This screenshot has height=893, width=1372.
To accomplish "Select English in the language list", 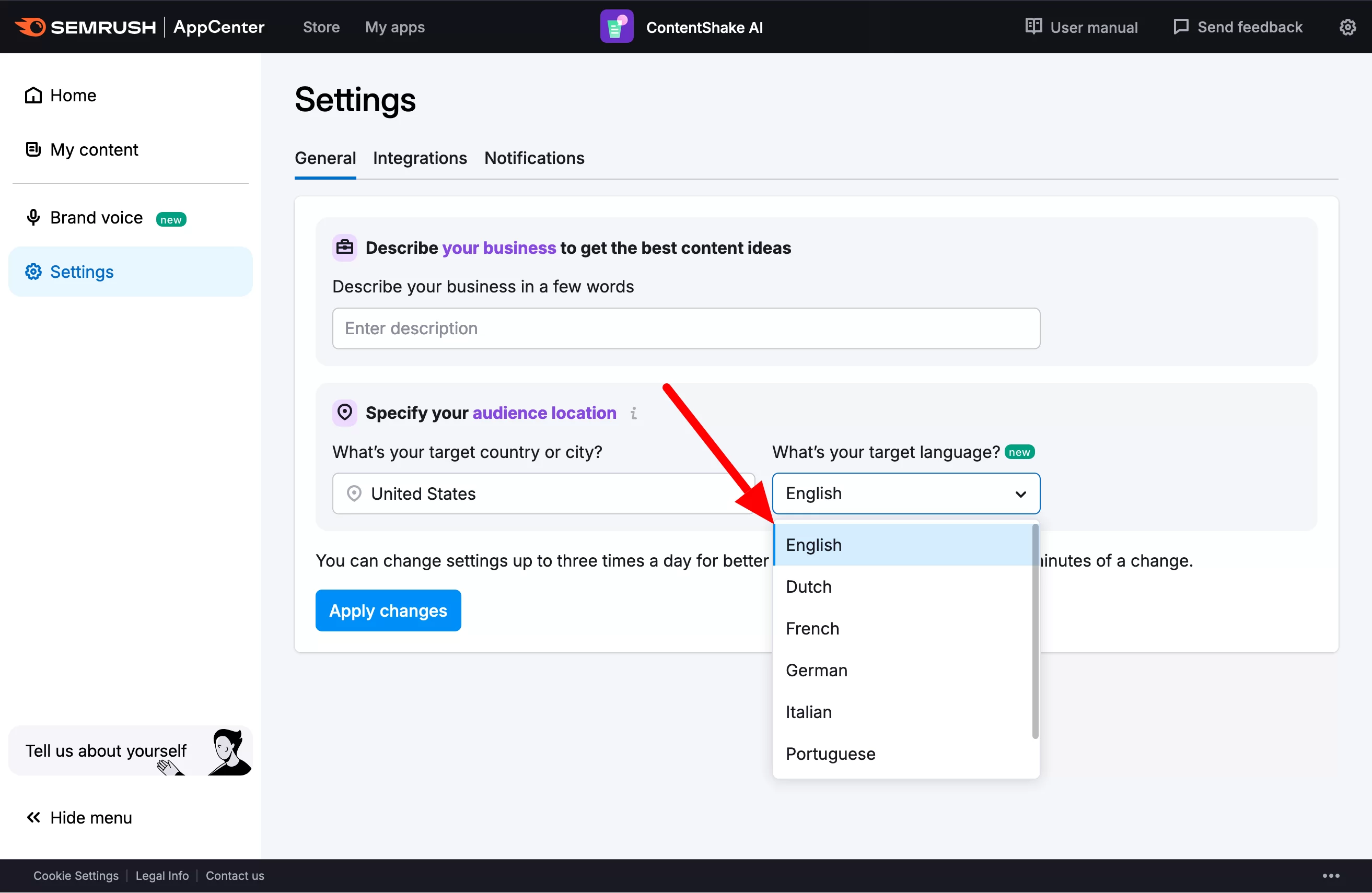I will point(903,545).
